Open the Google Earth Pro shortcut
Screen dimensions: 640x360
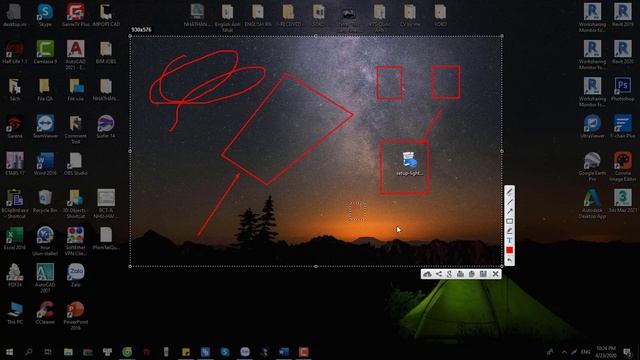(x=592, y=167)
